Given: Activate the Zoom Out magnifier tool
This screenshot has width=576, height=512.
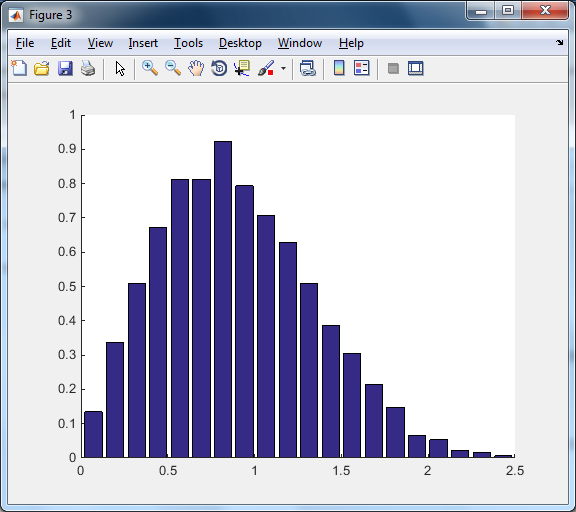Looking at the screenshot, I should pyautogui.click(x=173, y=68).
